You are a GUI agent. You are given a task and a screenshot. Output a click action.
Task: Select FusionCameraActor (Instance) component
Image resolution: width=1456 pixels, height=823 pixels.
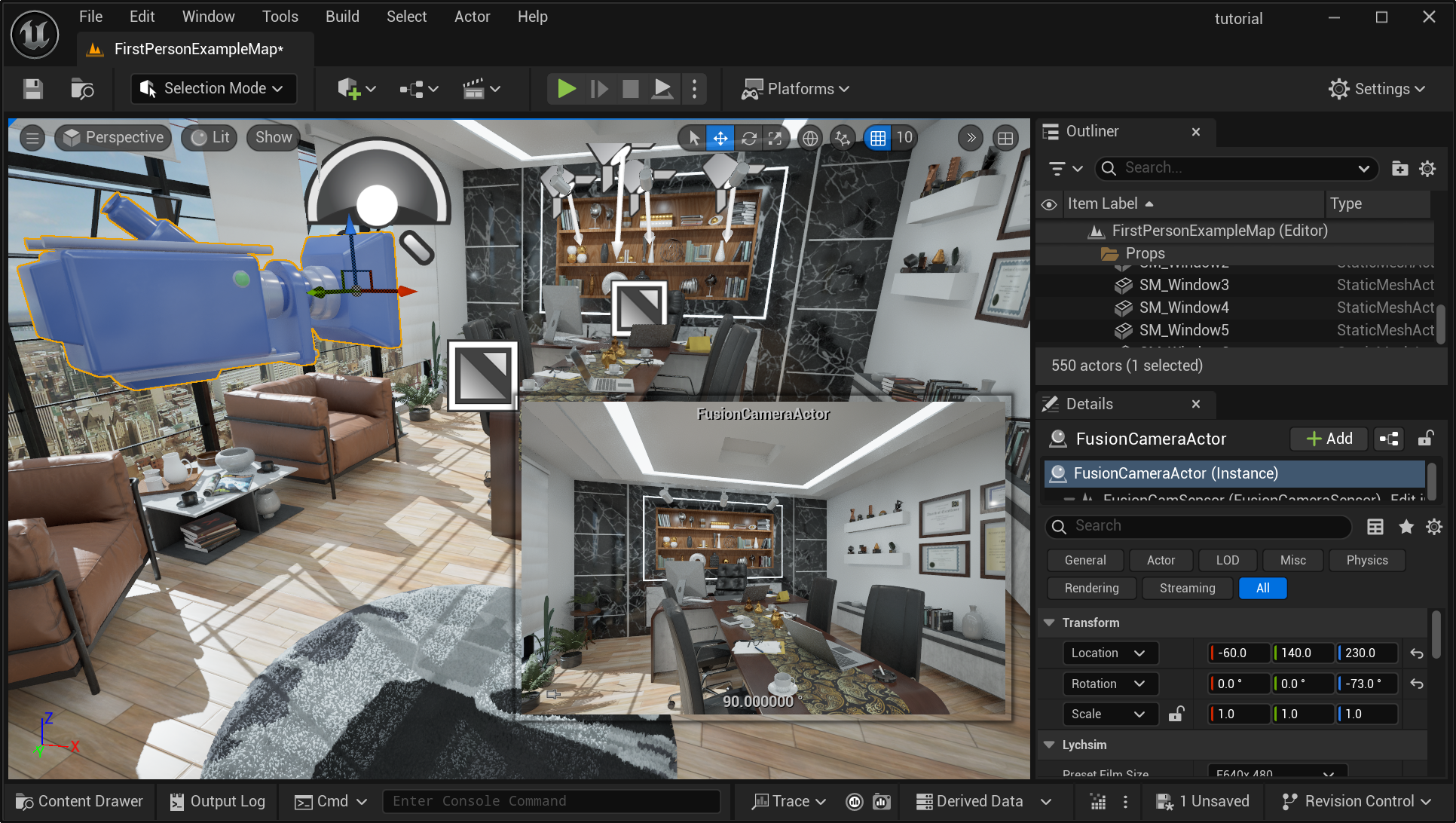pyautogui.click(x=1234, y=473)
